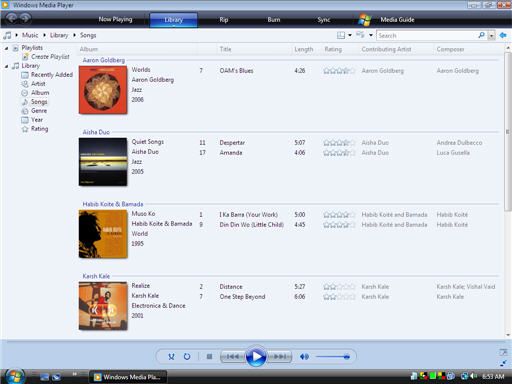
Task: Open the view options dropdown arrow
Action: (x=370, y=35)
